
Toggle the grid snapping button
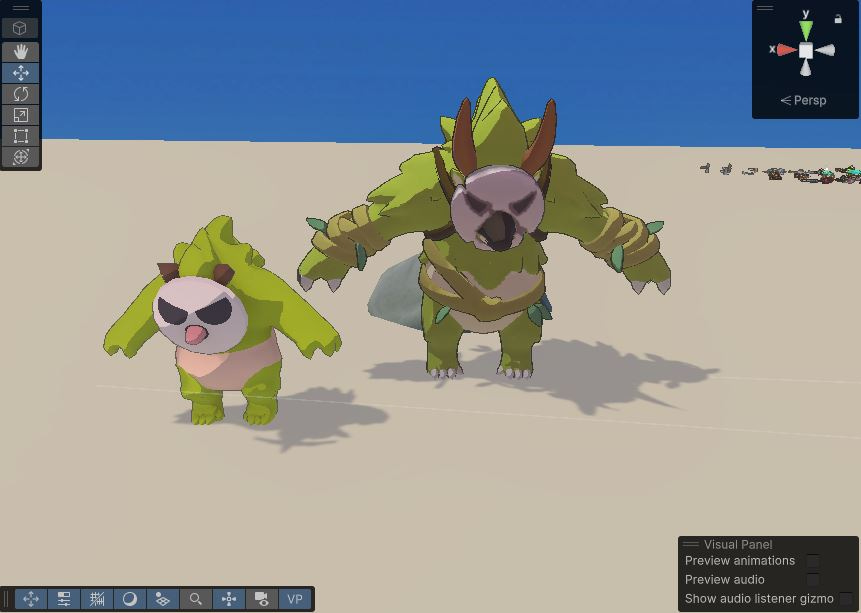coord(163,599)
